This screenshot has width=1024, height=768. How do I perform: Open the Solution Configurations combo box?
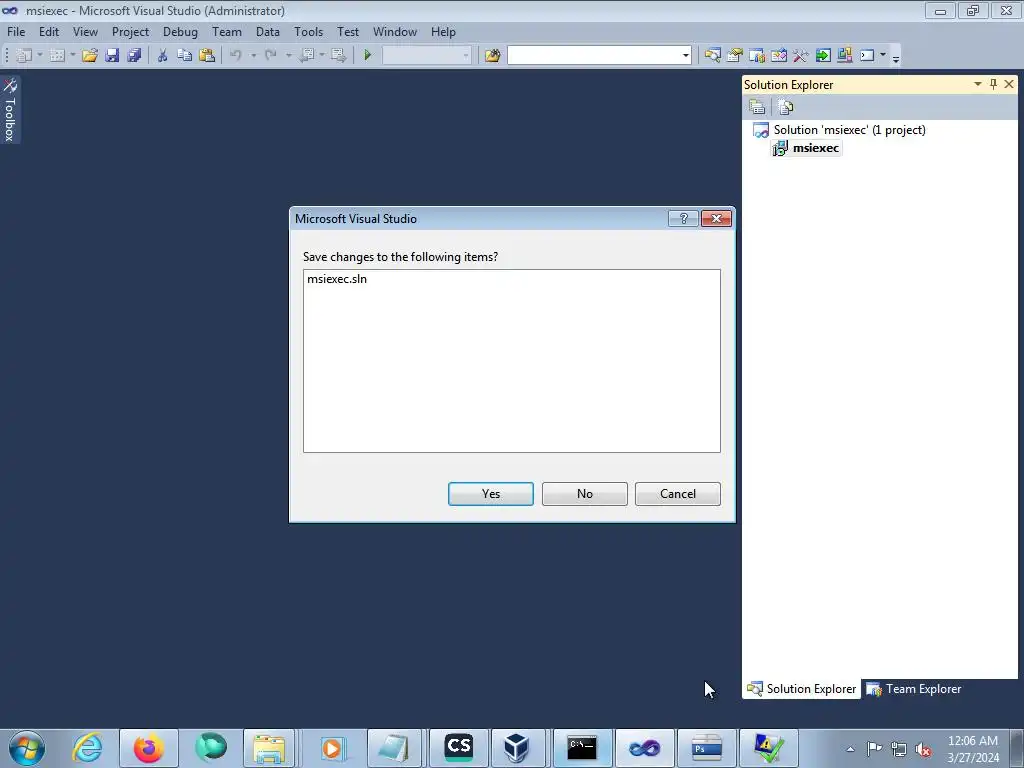click(426, 56)
